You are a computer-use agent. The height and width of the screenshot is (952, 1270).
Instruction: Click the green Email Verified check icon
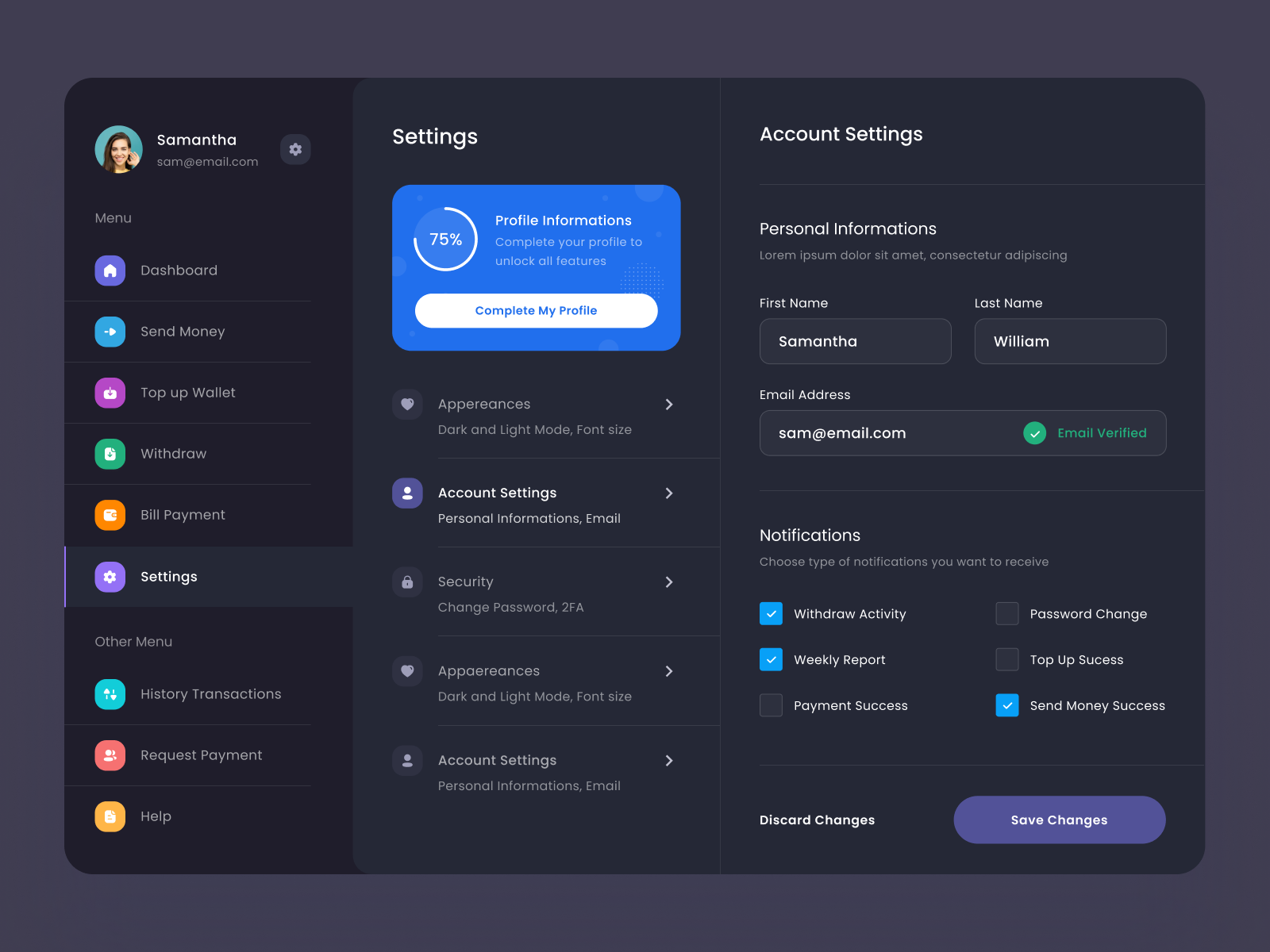click(1034, 433)
